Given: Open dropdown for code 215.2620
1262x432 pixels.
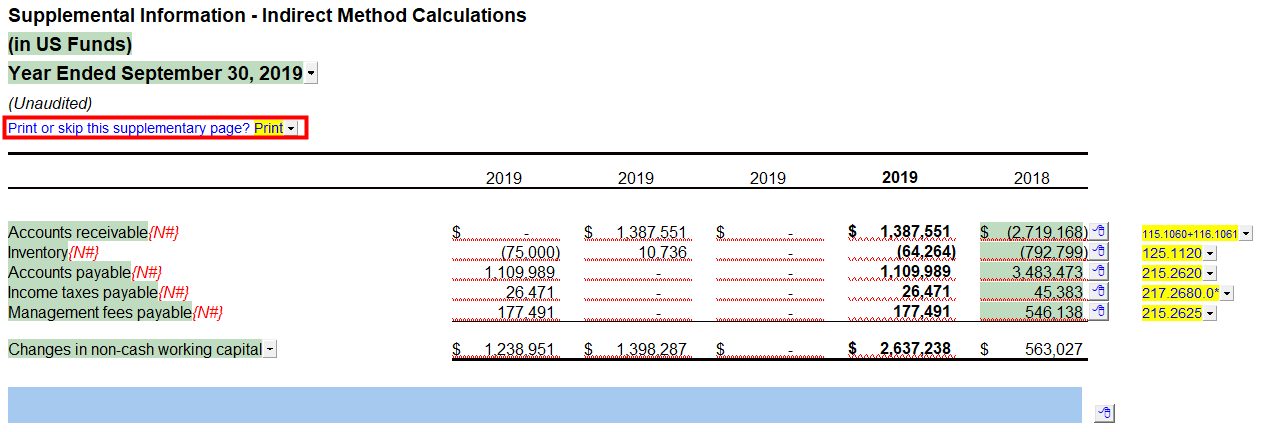Looking at the screenshot, I should click(x=1210, y=273).
